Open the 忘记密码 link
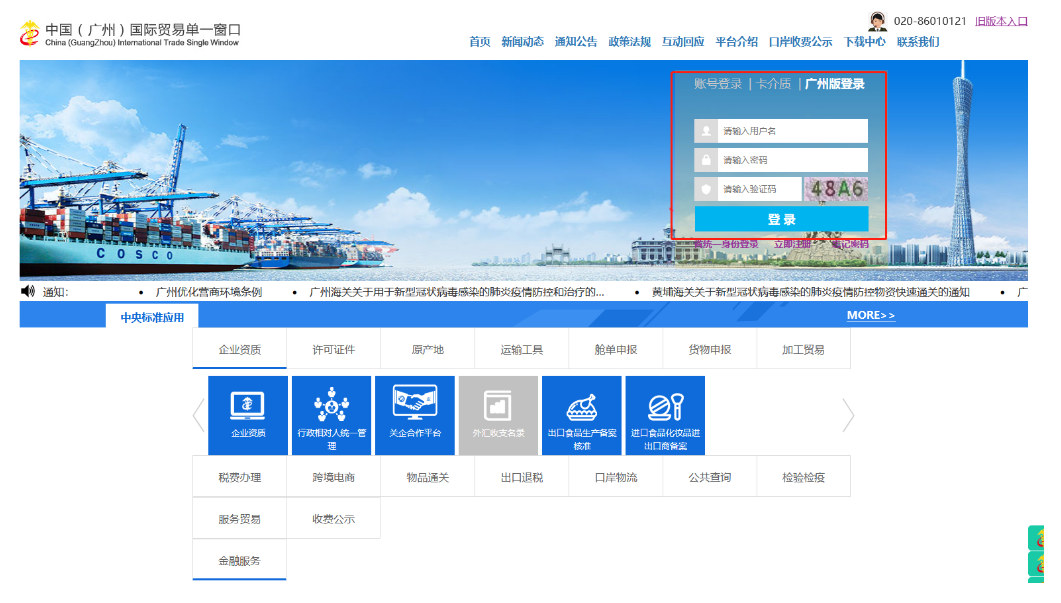 click(x=850, y=244)
